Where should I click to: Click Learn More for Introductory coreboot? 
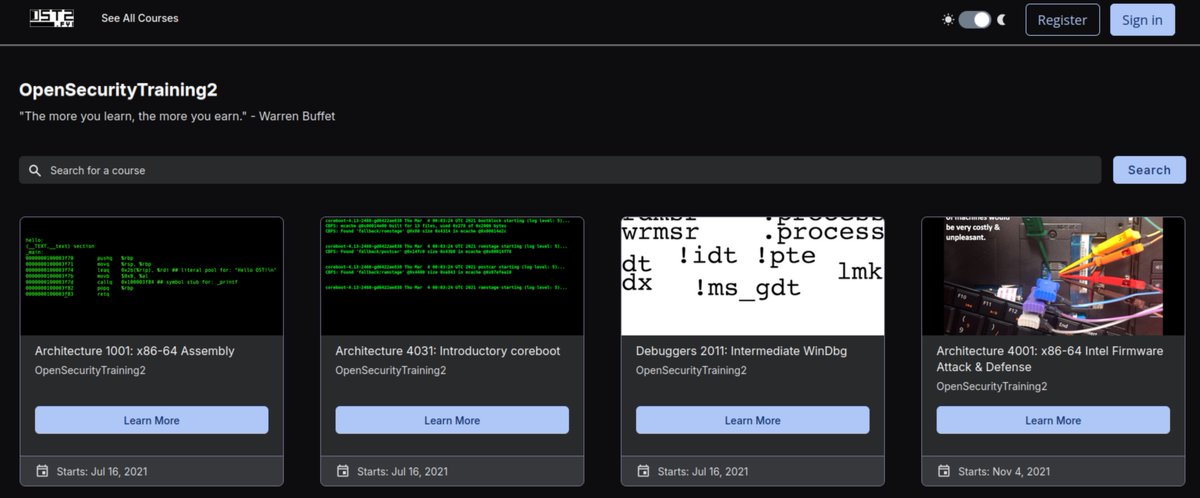[452, 420]
